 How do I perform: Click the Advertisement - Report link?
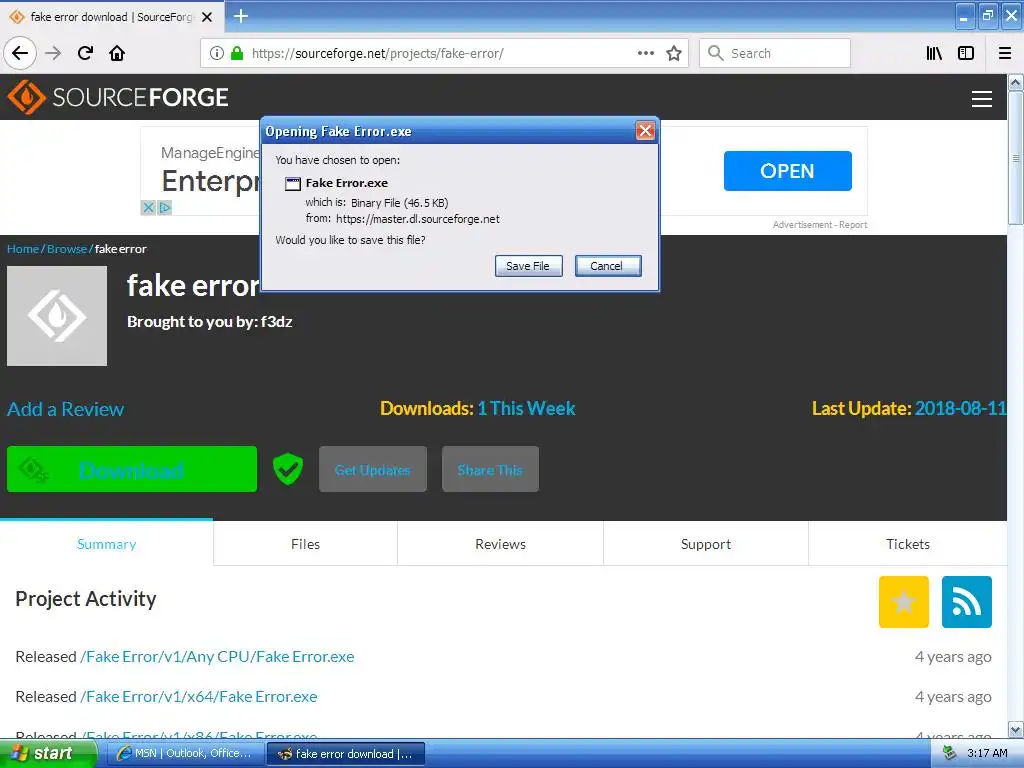(x=820, y=225)
